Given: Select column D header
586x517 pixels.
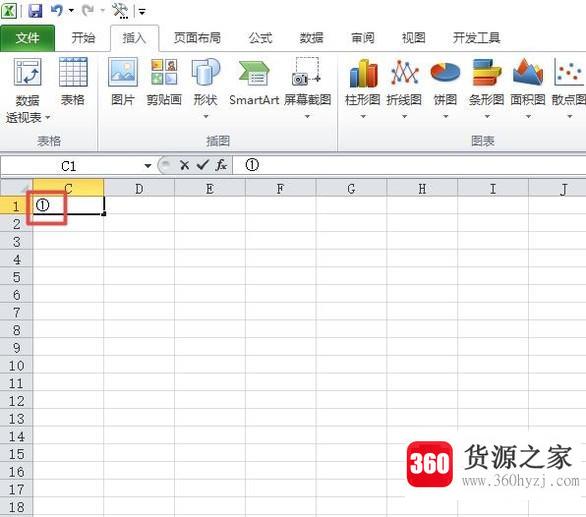Looking at the screenshot, I should [139, 188].
